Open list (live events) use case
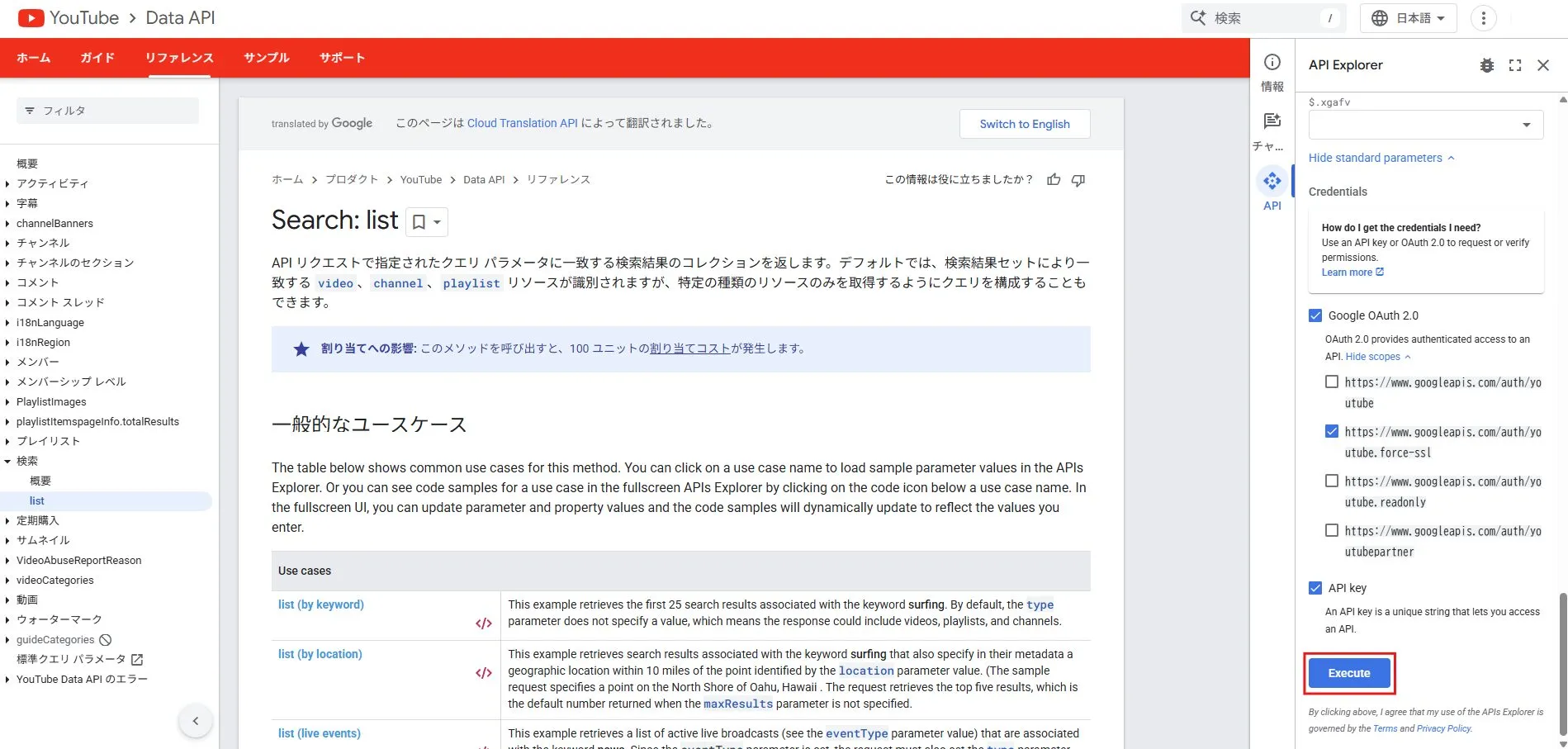1568x749 pixels. (320, 733)
